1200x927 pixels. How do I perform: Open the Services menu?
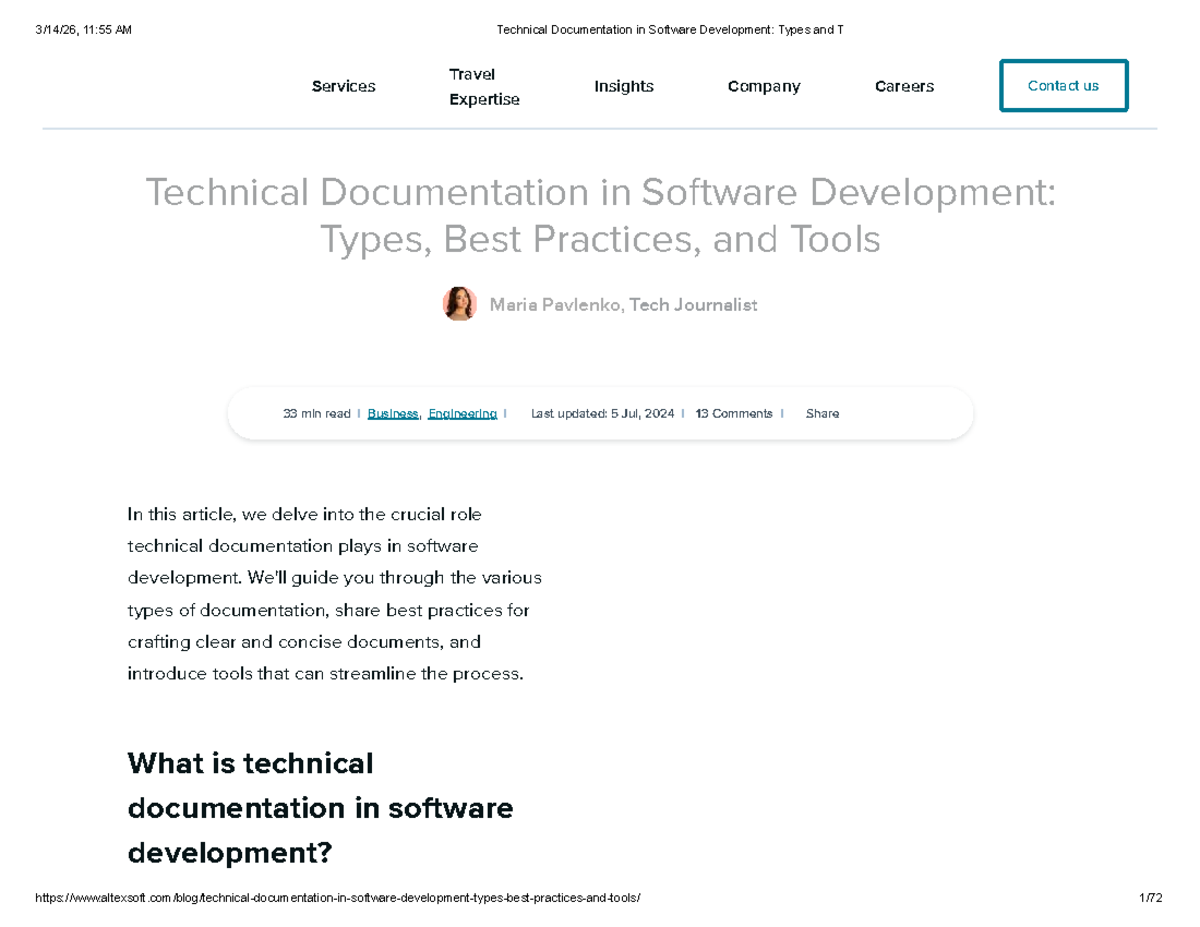343,86
